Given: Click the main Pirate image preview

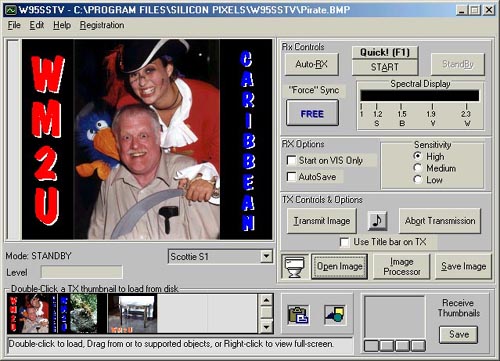Looking at the screenshot, I should 147,139.
